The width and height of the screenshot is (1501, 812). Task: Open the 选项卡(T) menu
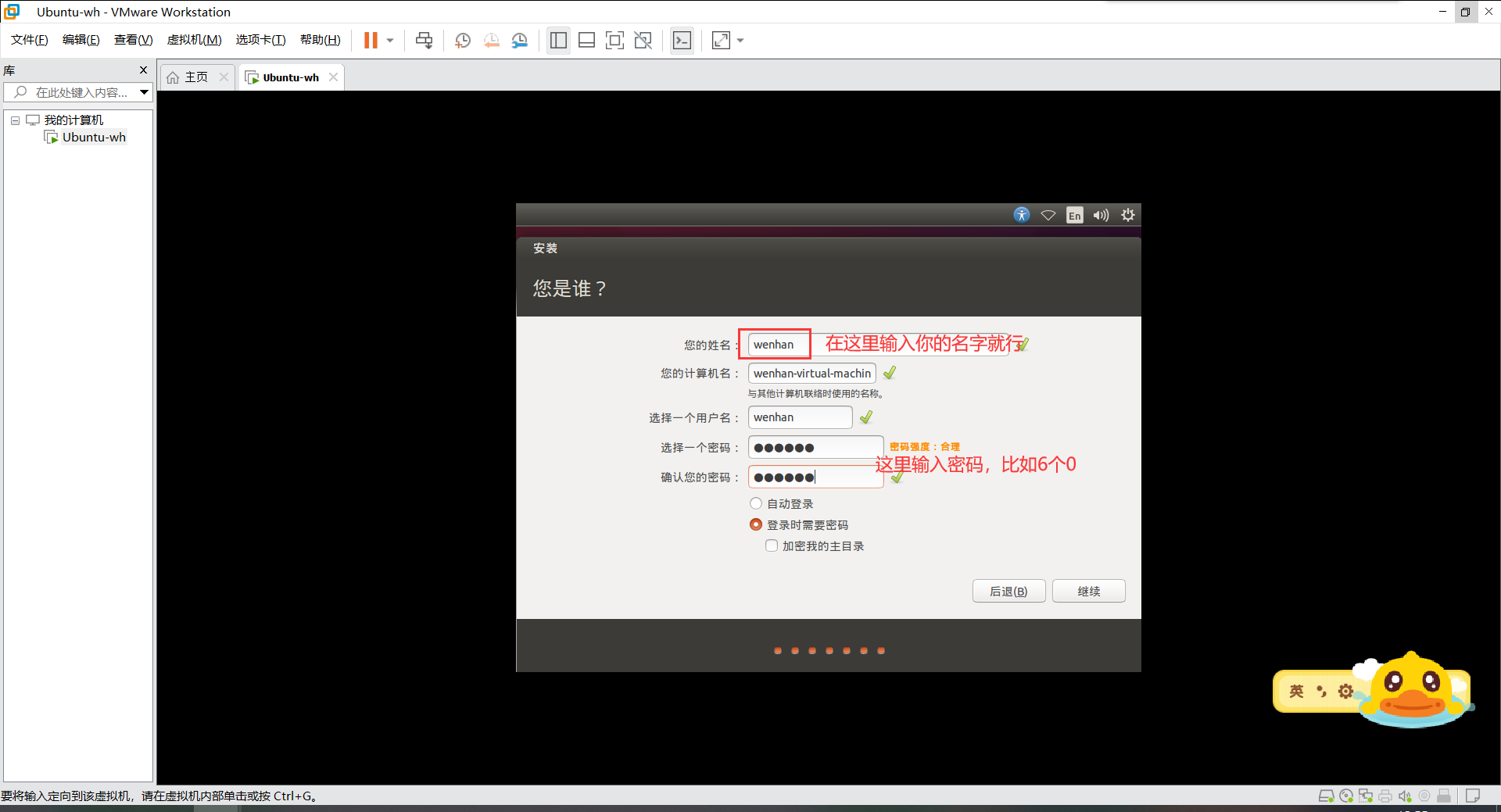pyautogui.click(x=260, y=40)
